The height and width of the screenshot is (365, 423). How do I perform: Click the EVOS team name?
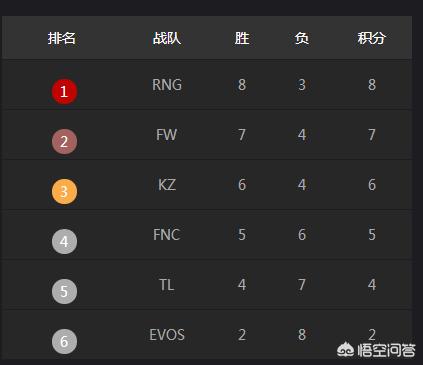pyautogui.click(x=167, y=335)
